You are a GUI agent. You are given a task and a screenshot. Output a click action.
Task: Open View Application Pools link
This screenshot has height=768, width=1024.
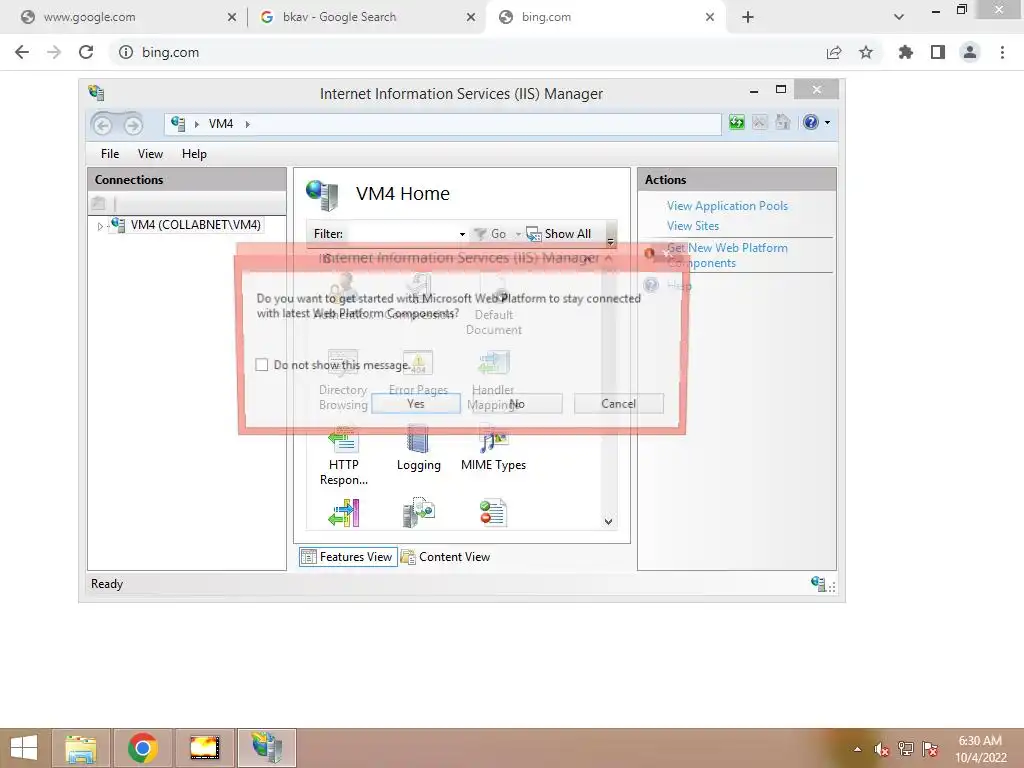click(x=727, y=206)
